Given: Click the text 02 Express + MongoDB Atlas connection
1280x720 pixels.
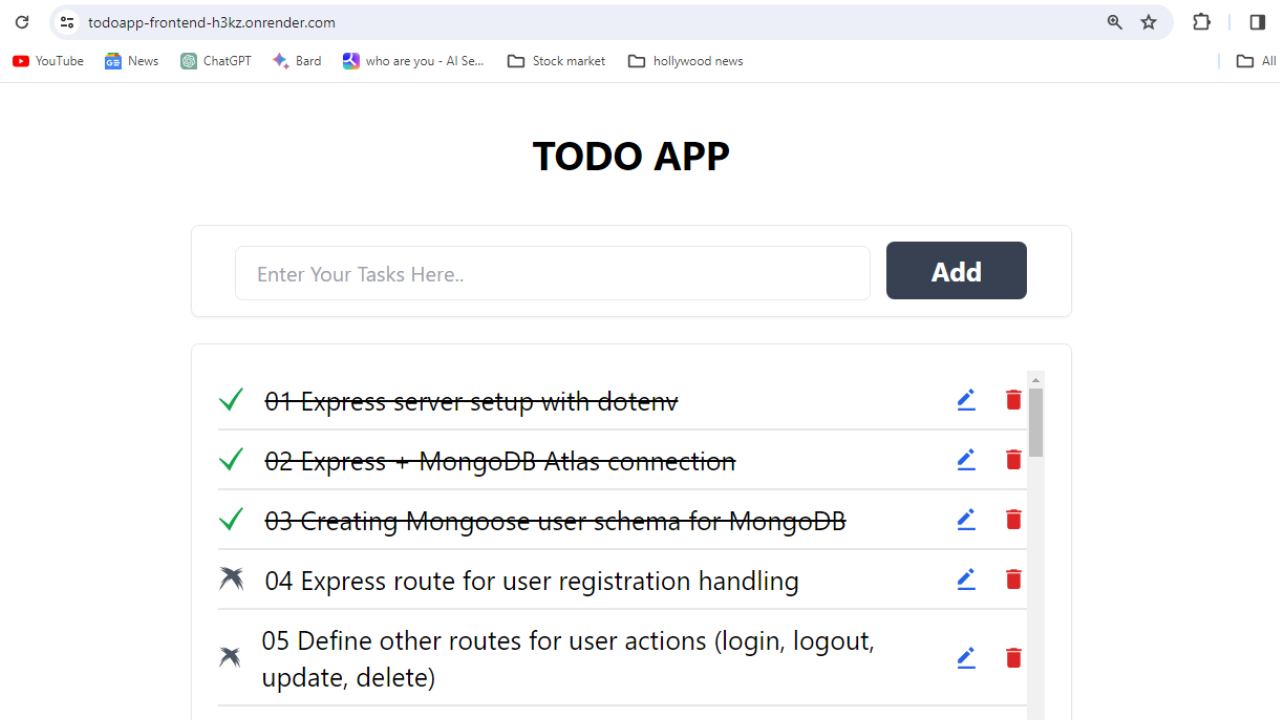Looking at the screenshot, I should 500,461.
